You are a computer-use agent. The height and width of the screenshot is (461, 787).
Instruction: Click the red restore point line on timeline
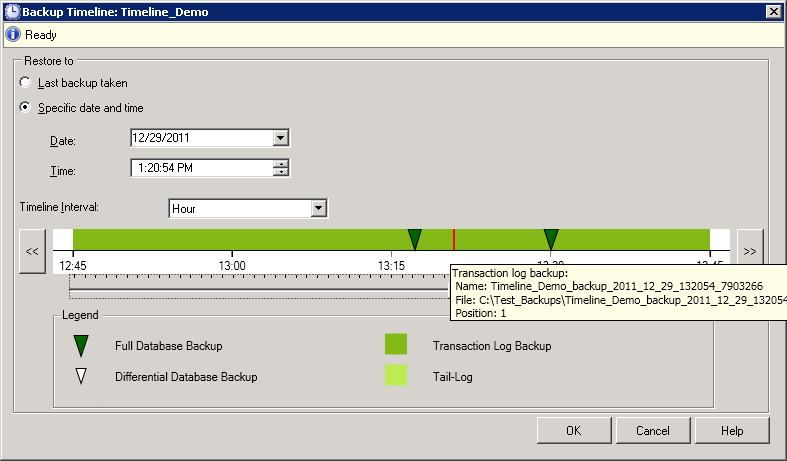coord(454,239)
